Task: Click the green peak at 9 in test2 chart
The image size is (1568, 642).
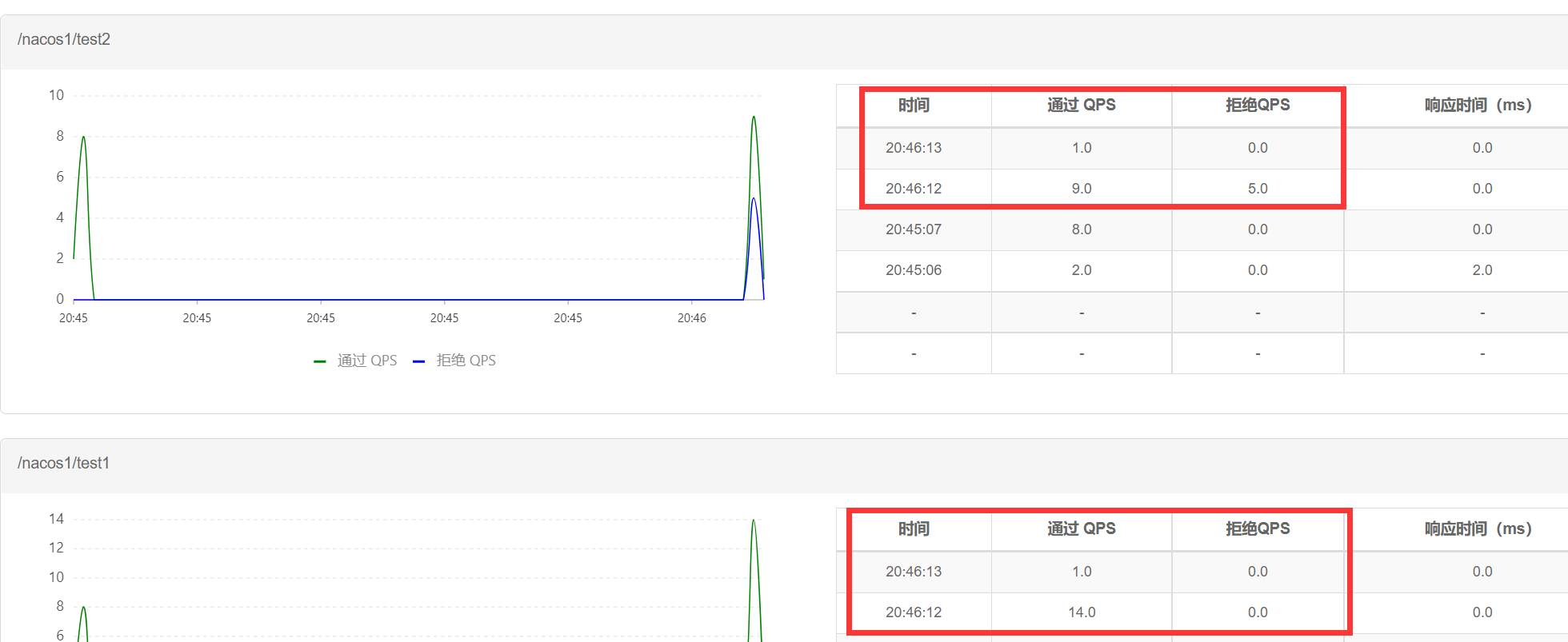Action: pyautogui.click(x=754, y=118)
